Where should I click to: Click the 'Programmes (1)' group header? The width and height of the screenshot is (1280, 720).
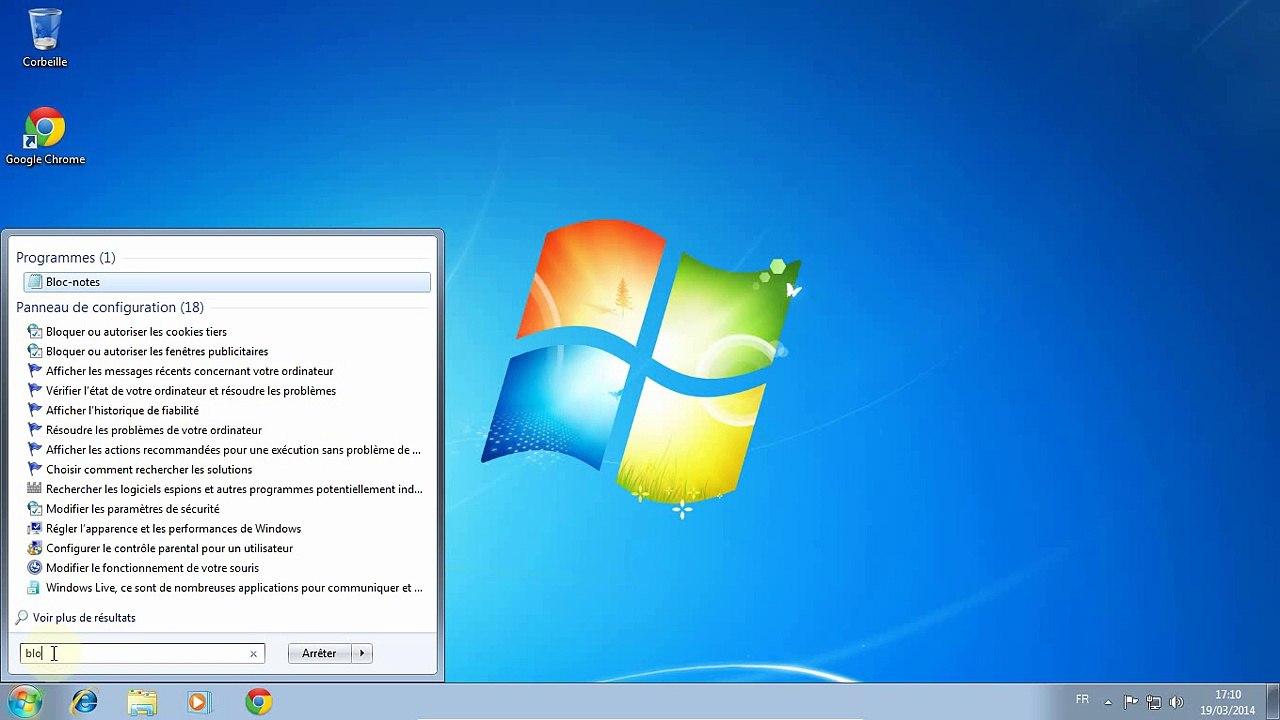[x=66, y=258]
